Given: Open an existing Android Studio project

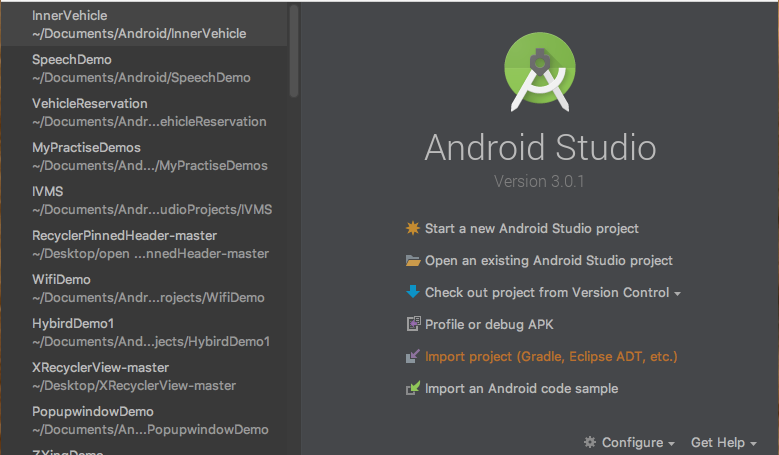Looking at the screenshot, I should pos(548,260).
